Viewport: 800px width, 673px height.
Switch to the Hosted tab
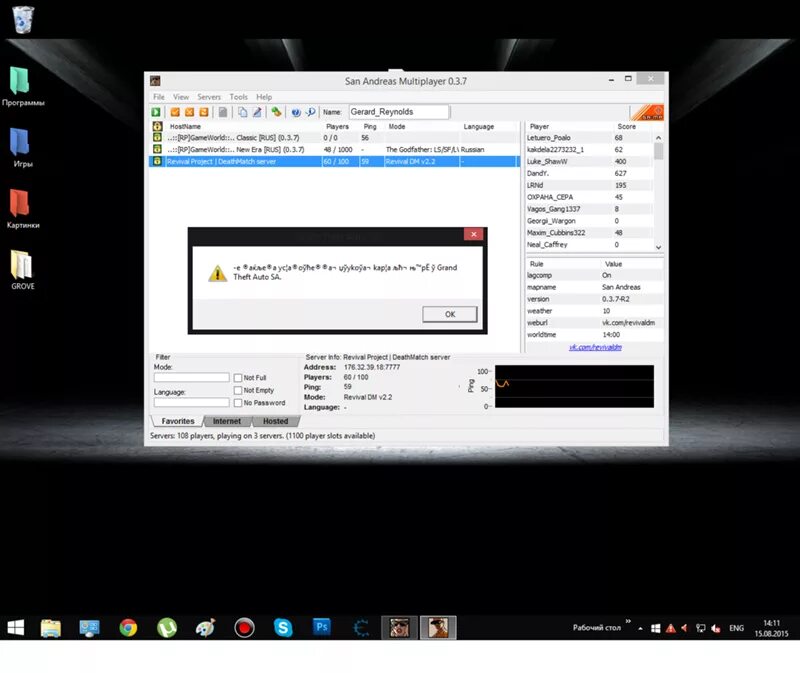pyautogui.click(x=276, y=421)
